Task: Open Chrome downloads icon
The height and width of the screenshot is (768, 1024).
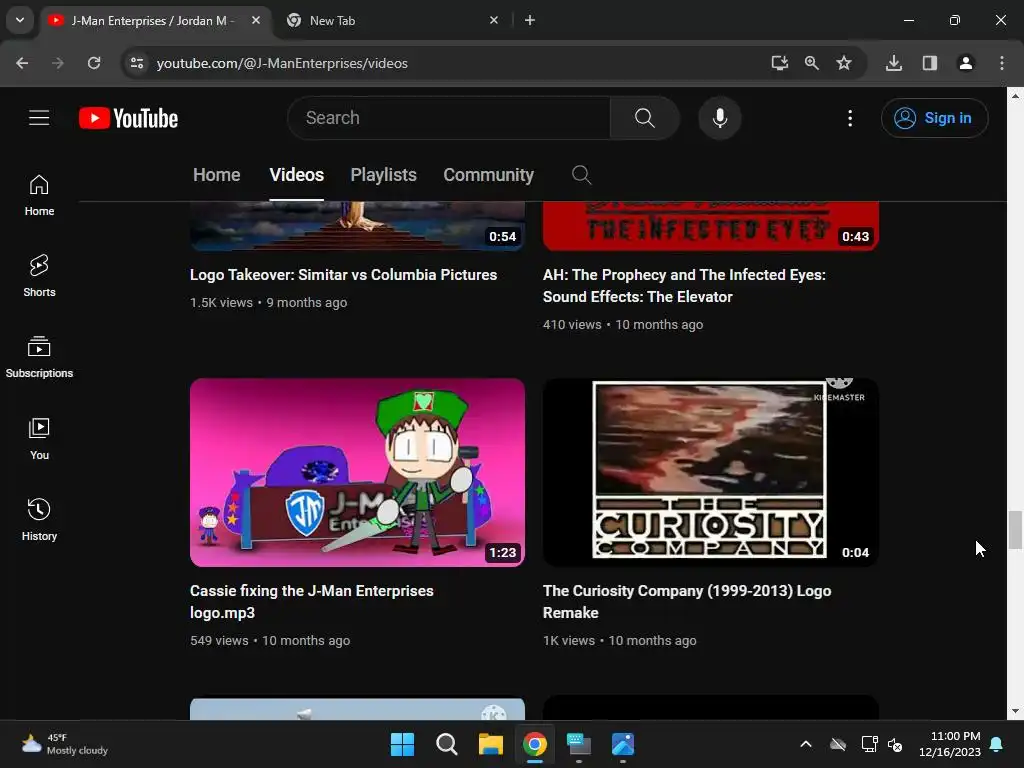Action: [x=894, y=63]
